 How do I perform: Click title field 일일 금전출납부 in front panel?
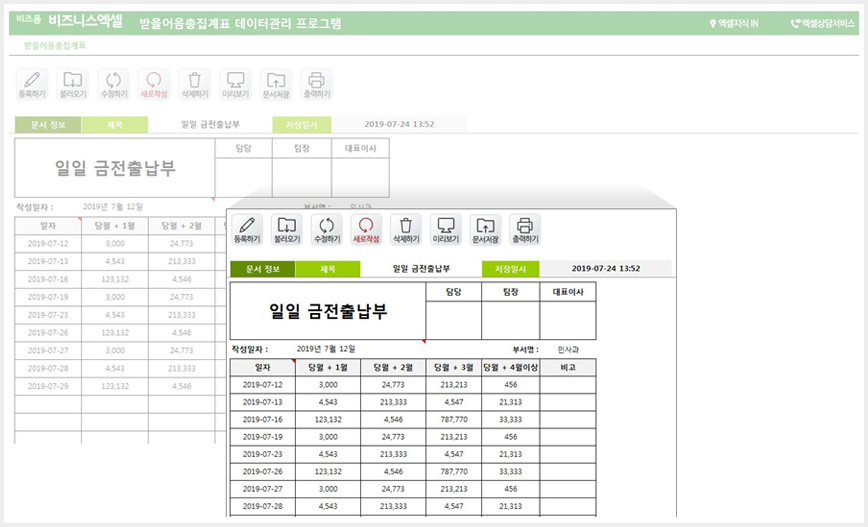coord(421,269)
